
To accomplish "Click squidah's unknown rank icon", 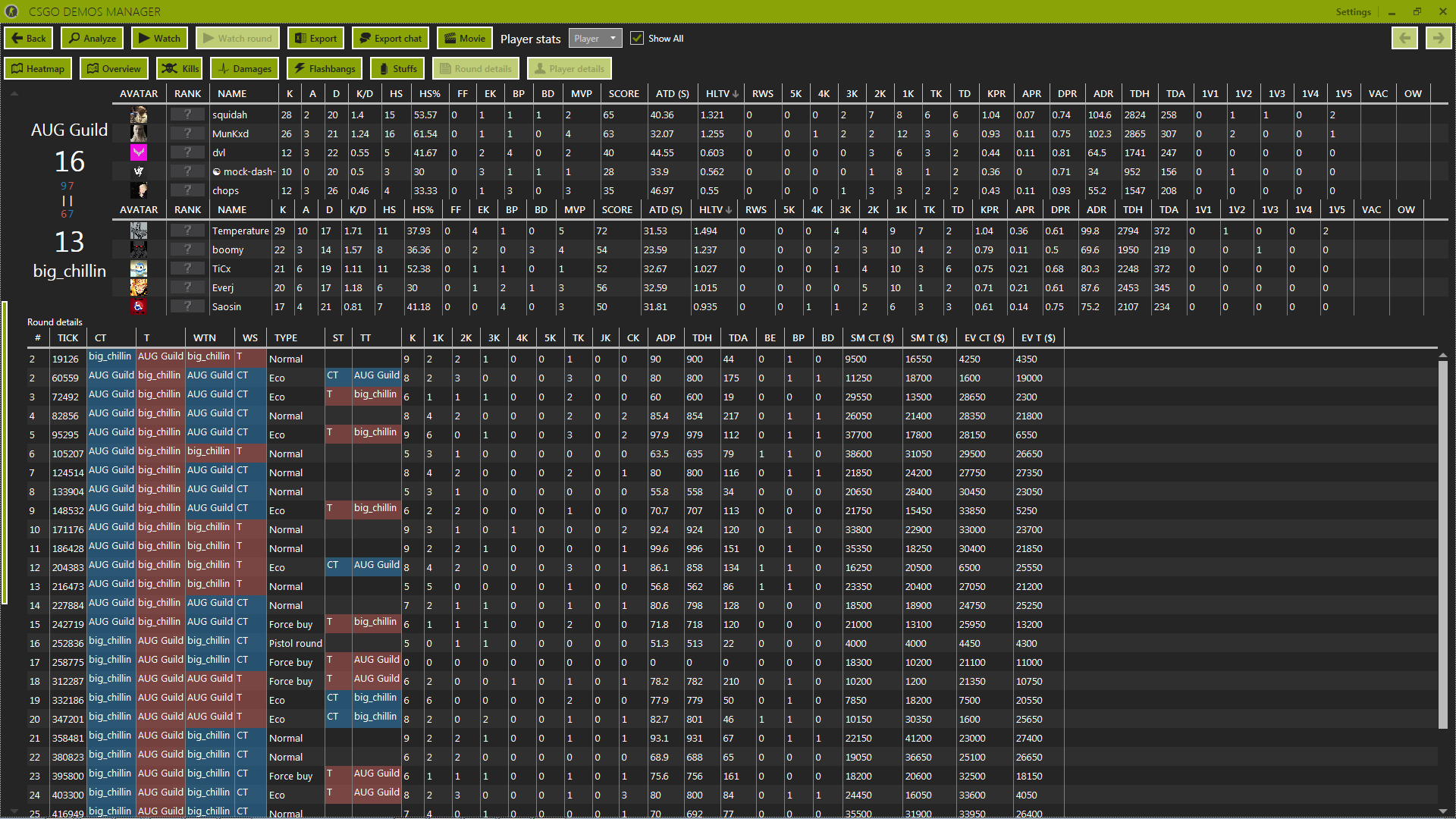I will pos(187,115).
